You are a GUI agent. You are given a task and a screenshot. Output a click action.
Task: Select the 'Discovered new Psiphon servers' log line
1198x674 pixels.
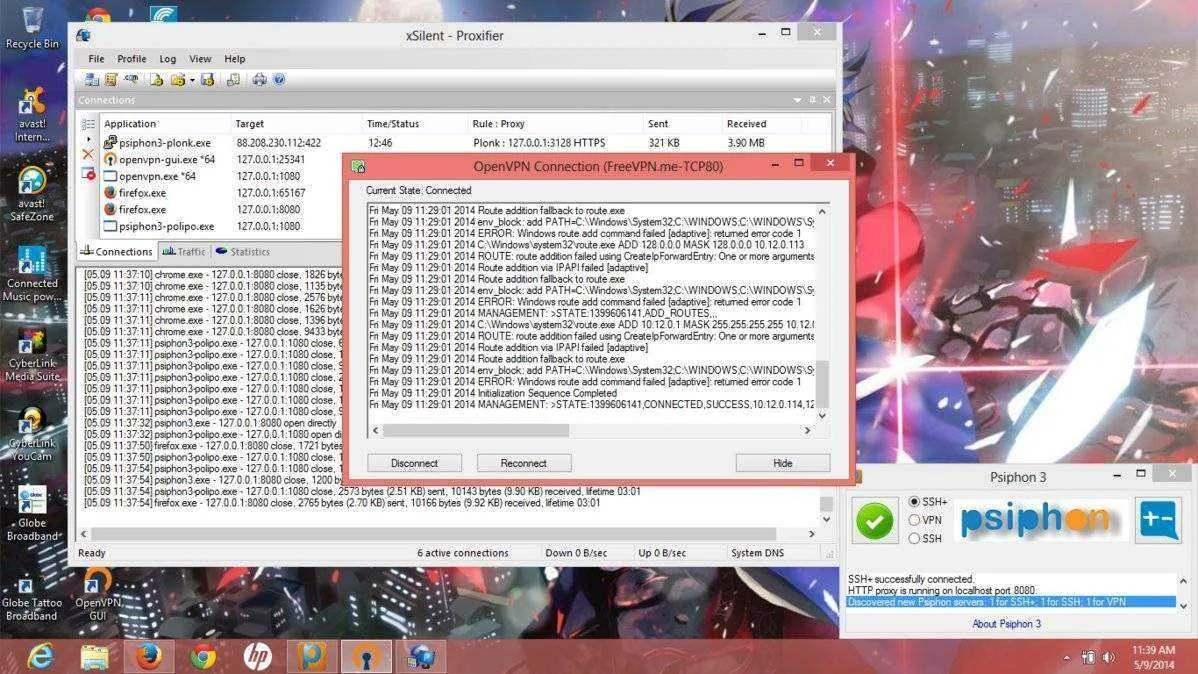(x=1011, y=602)
